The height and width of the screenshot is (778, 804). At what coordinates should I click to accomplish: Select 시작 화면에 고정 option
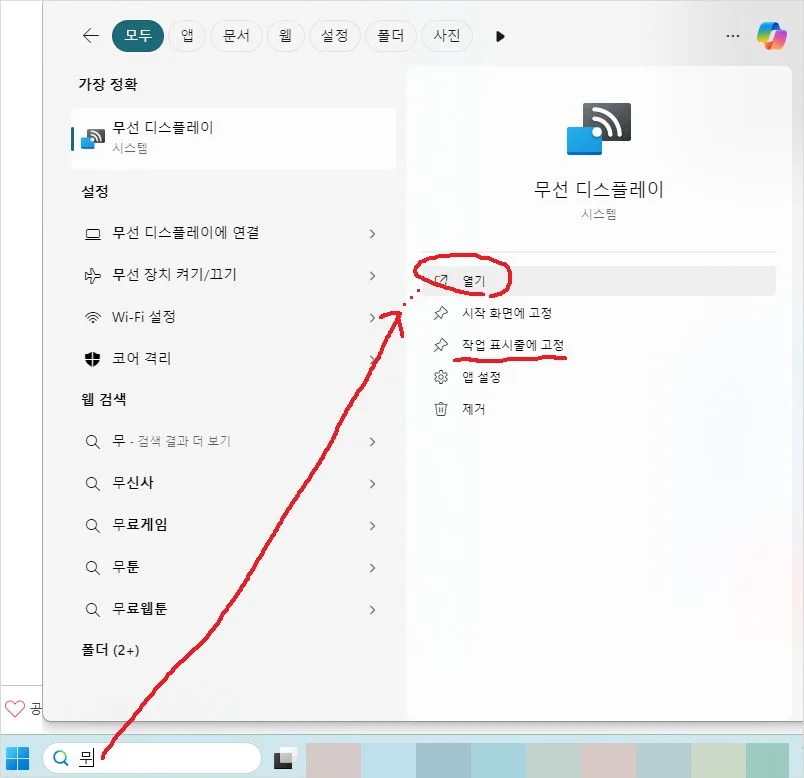(507, 313)
